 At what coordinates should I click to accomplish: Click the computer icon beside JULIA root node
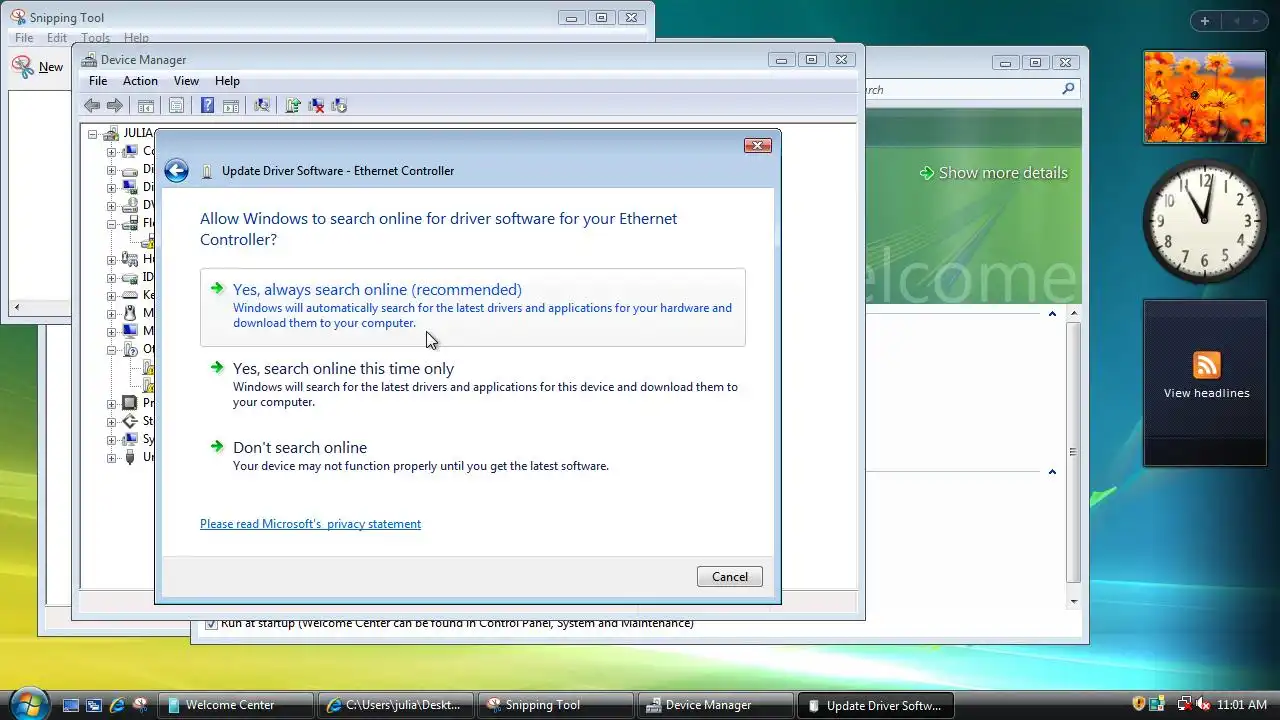(x=113, y=133)
